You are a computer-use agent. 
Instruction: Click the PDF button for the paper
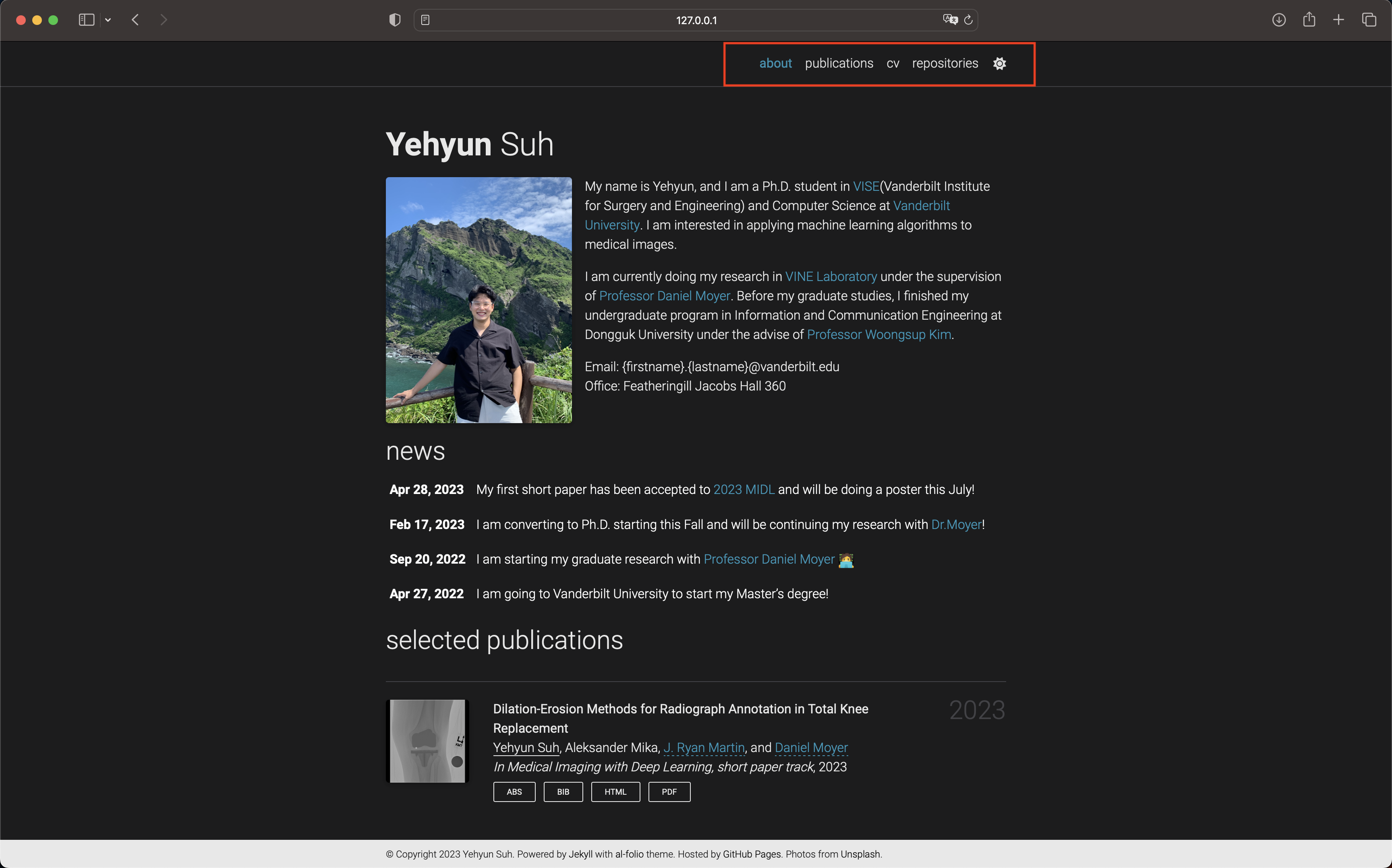669,792
